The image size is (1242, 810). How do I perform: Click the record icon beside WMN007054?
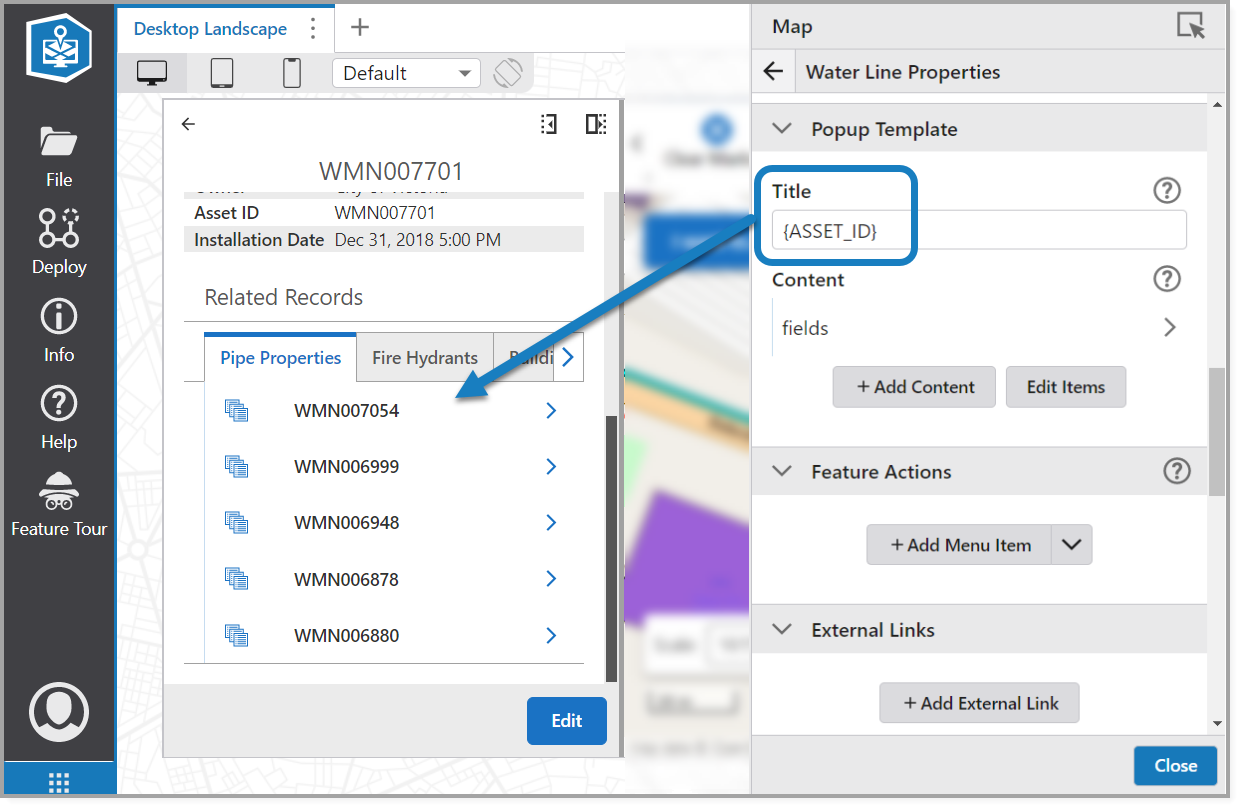tap(236, 410)
